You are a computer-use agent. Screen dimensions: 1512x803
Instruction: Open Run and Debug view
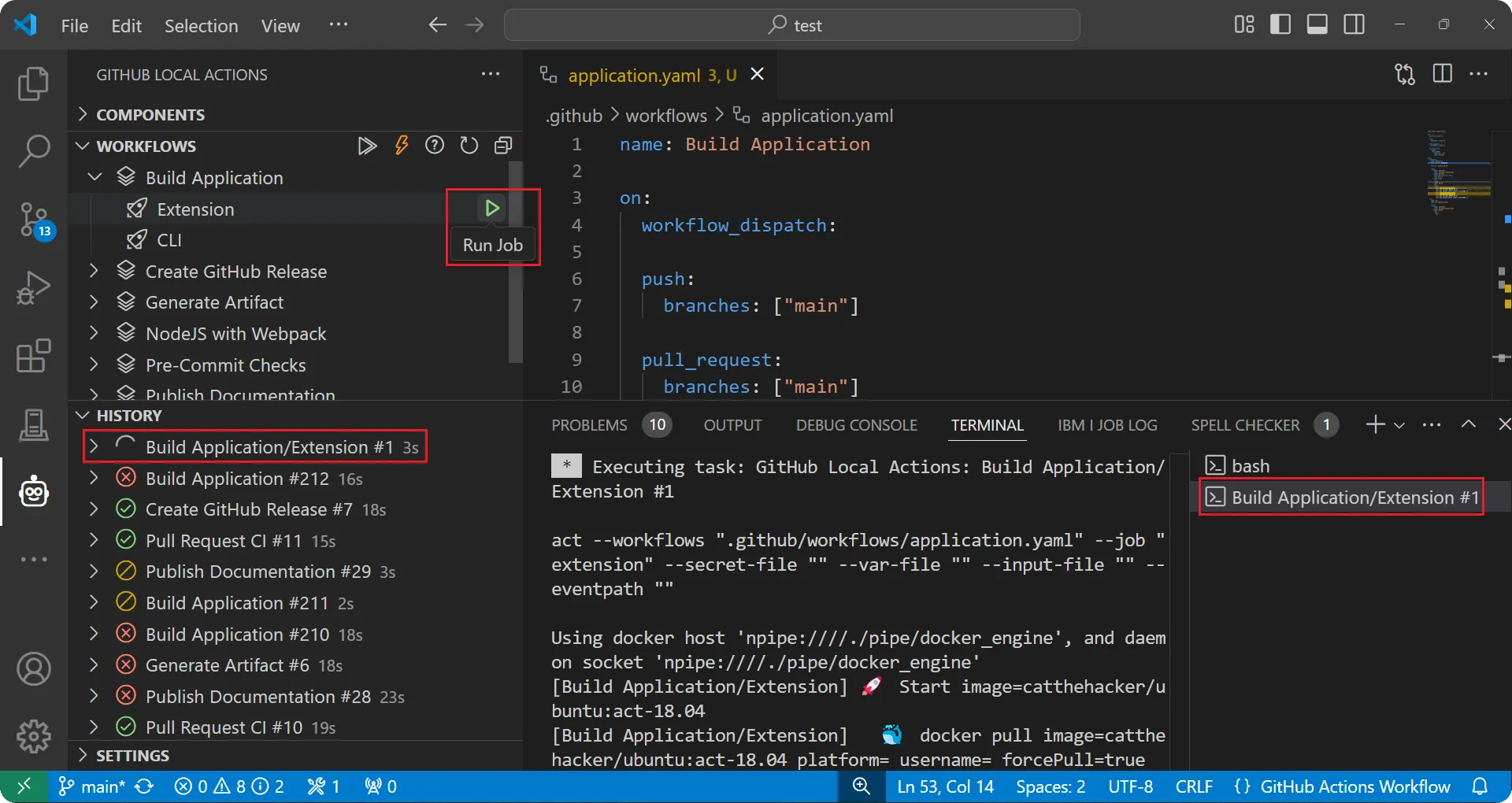point(33,287)
